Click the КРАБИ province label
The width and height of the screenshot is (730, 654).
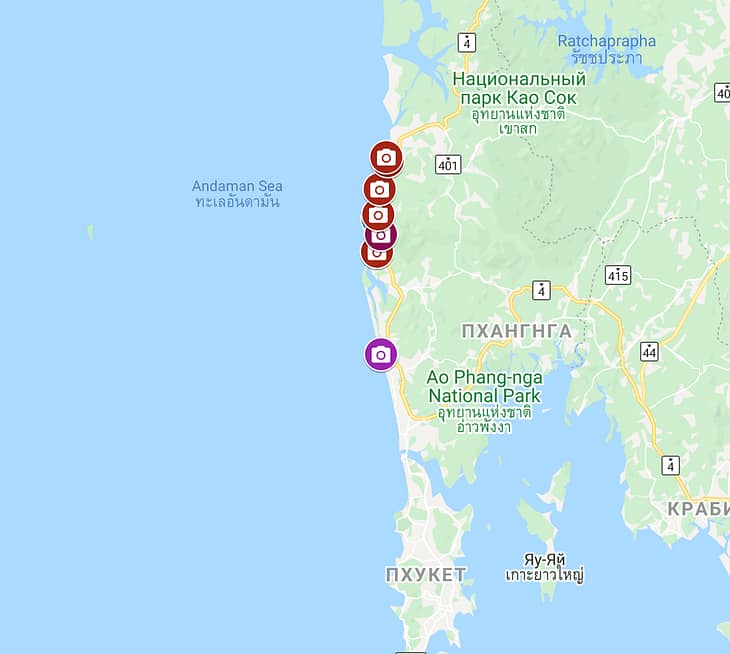698,509
